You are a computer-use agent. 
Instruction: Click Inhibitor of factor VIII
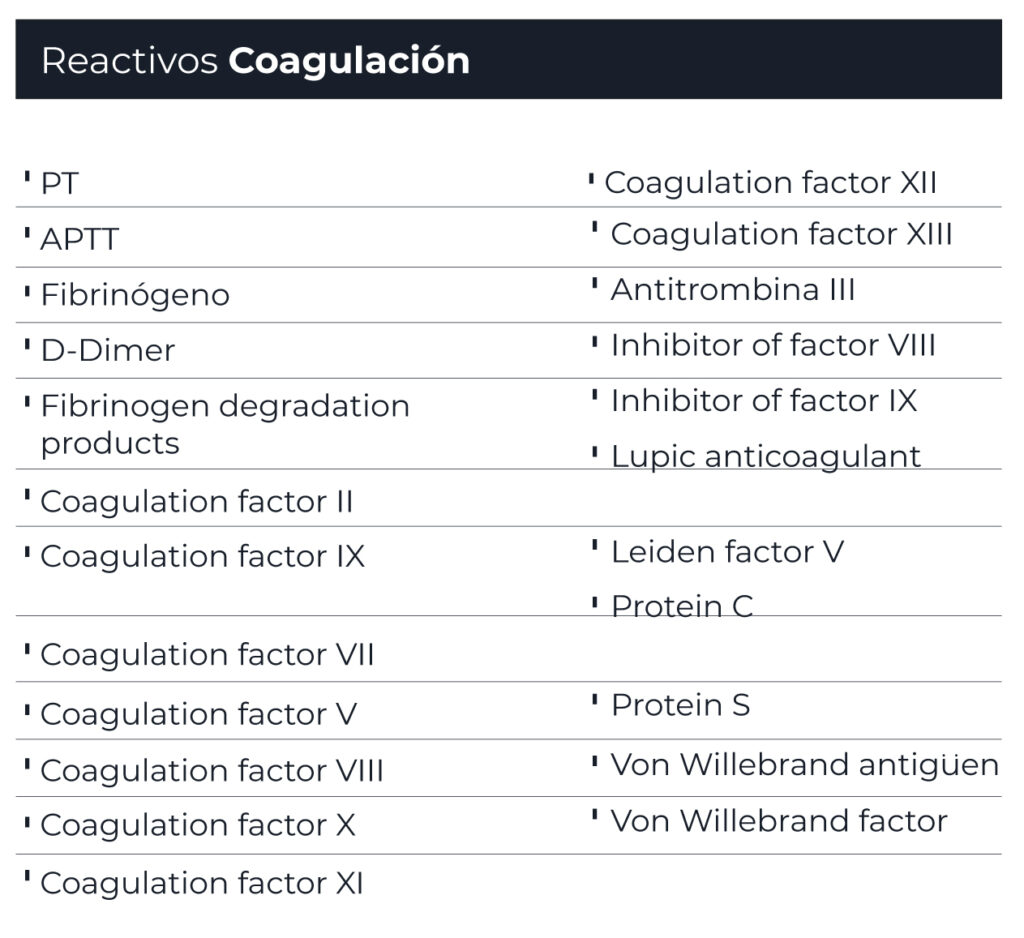(x=773, y=346)
